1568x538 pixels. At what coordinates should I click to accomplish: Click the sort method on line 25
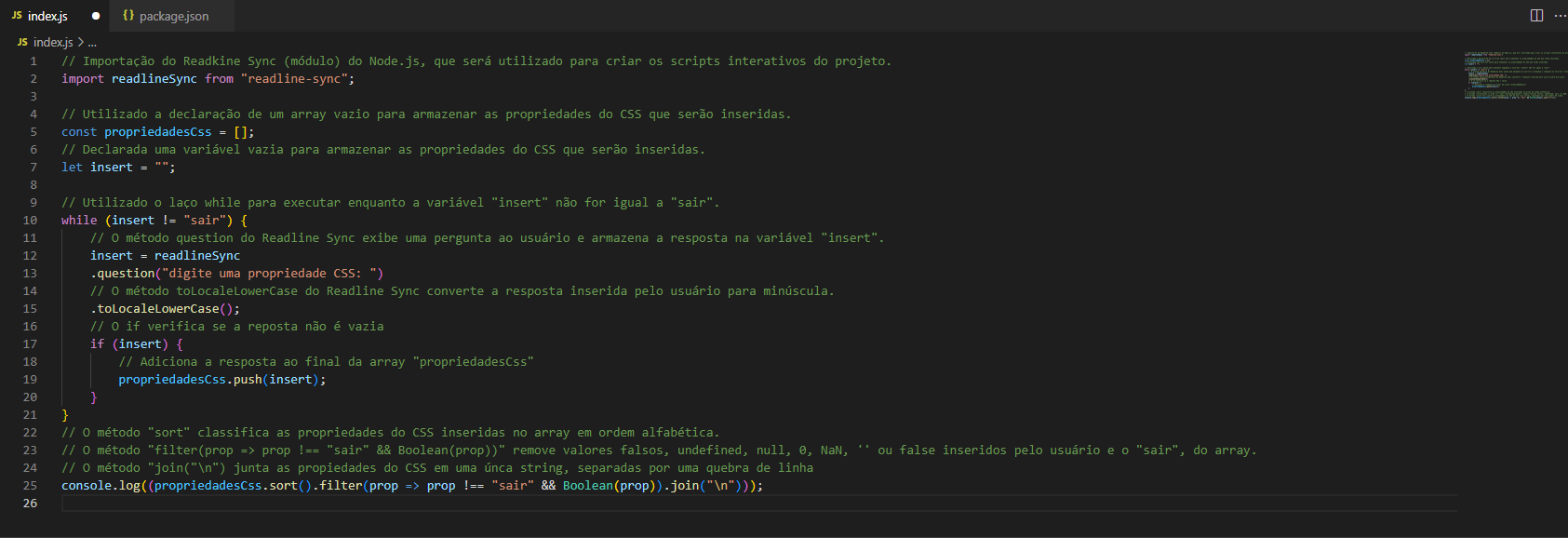click(283, 486)
